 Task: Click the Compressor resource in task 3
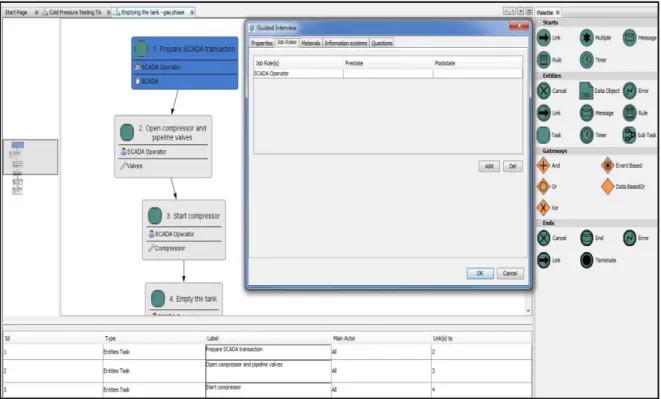point(184,248)
